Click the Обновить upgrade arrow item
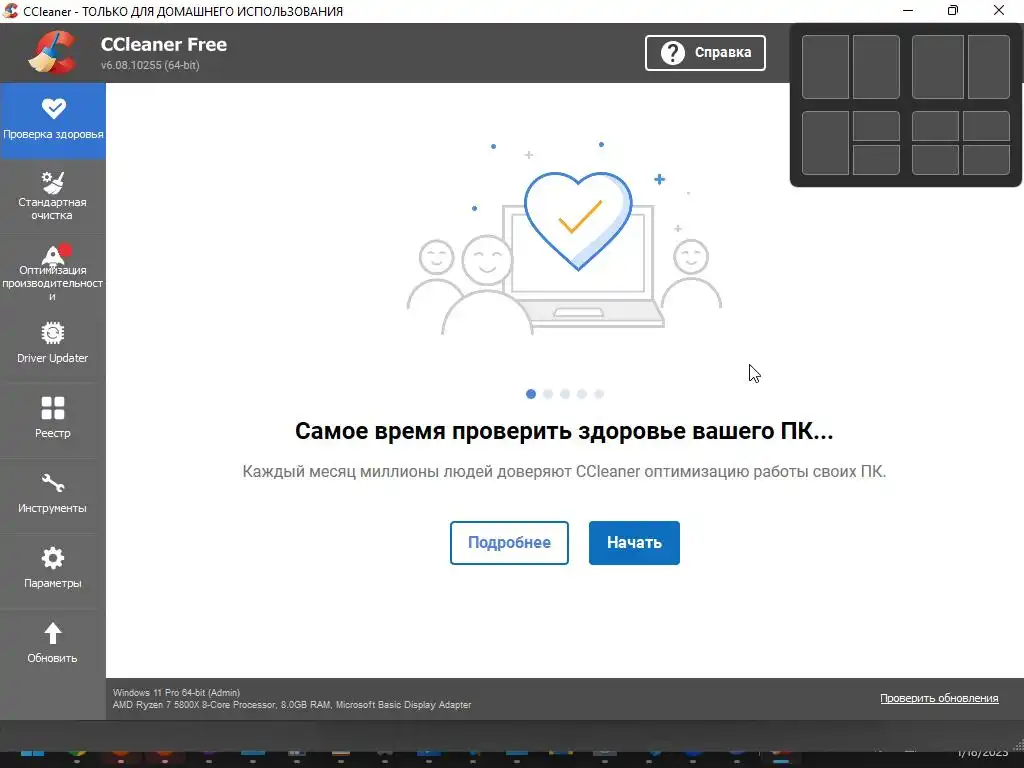This screenshot has width=1024, height=768. click(x=53, y=643)
